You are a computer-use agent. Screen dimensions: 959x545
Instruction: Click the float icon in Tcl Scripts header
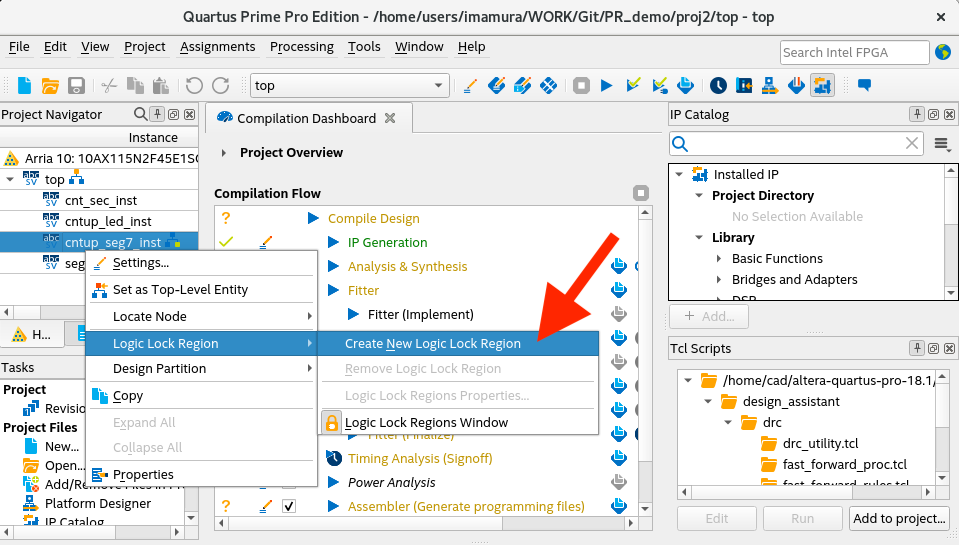[x=933, y=348]
